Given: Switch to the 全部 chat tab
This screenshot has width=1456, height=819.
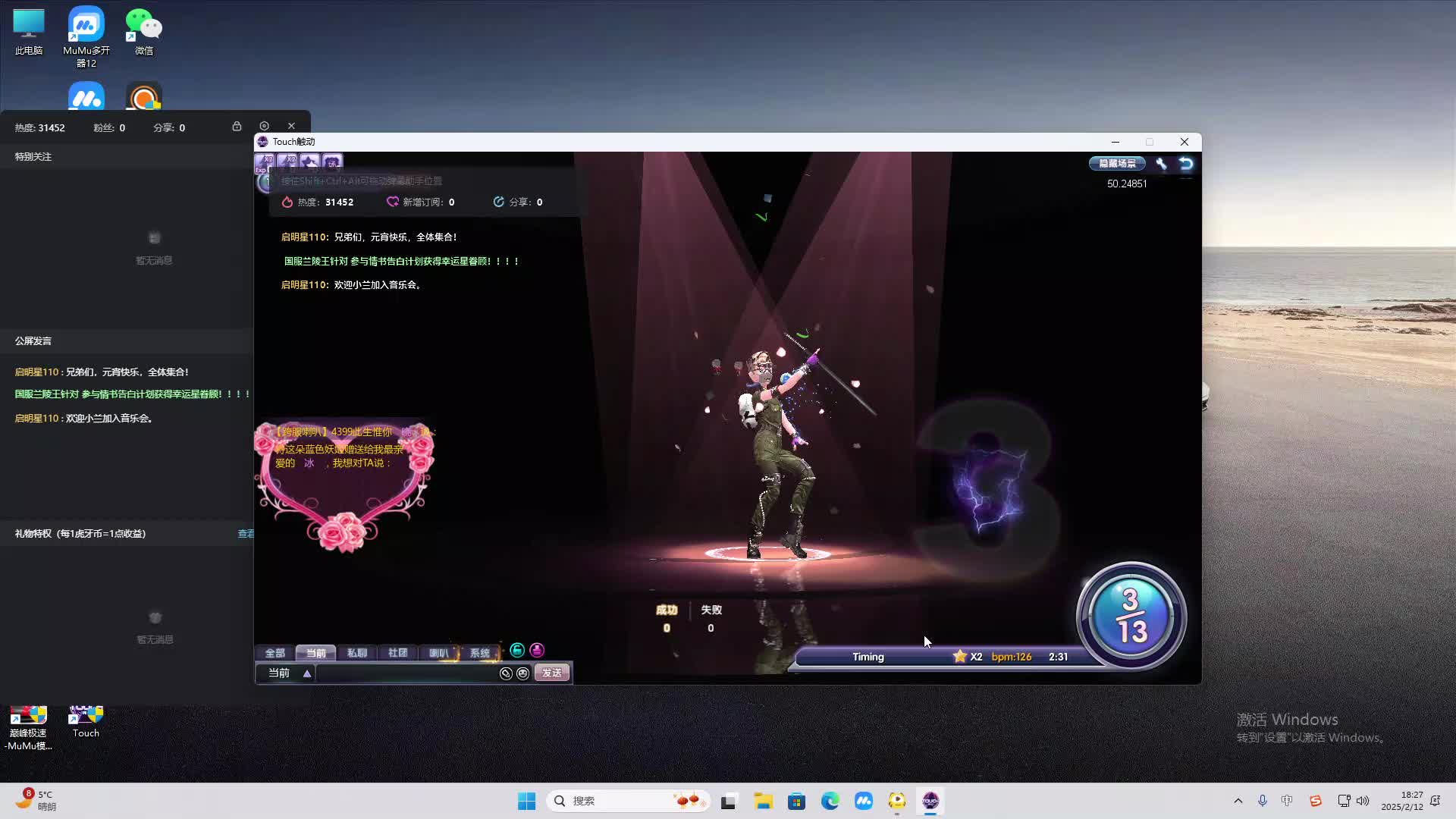Looking at the screenshot, I should pyautogui.click(x=275, y=653).
